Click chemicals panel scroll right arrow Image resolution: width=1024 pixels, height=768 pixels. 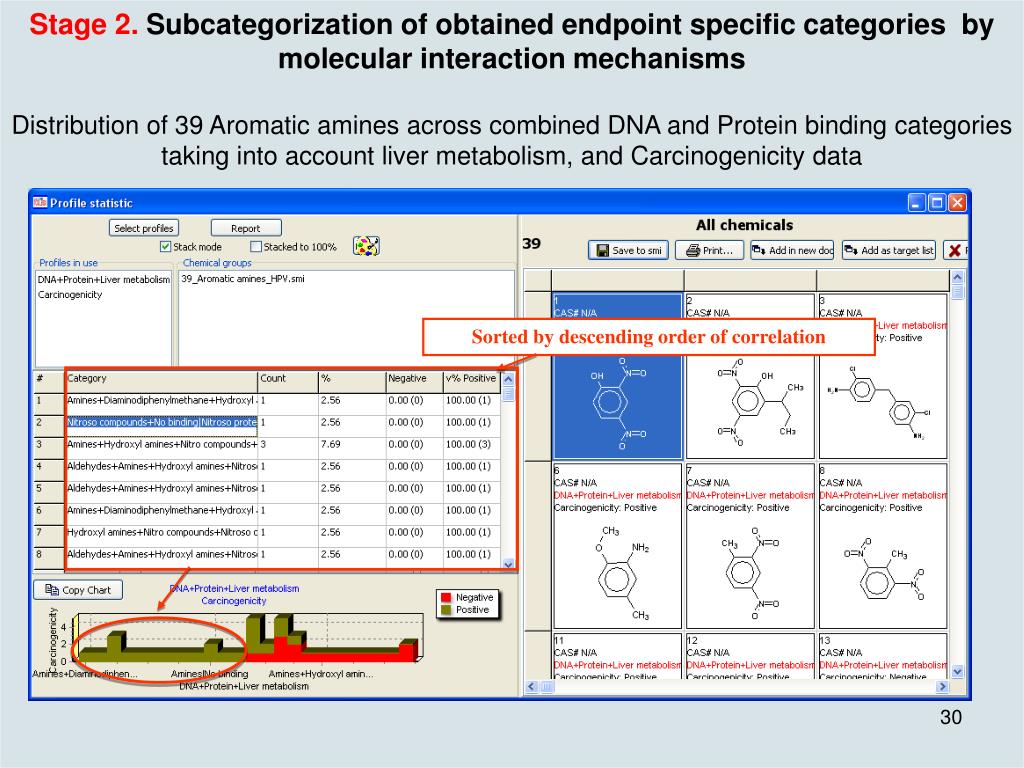point(942,686)
